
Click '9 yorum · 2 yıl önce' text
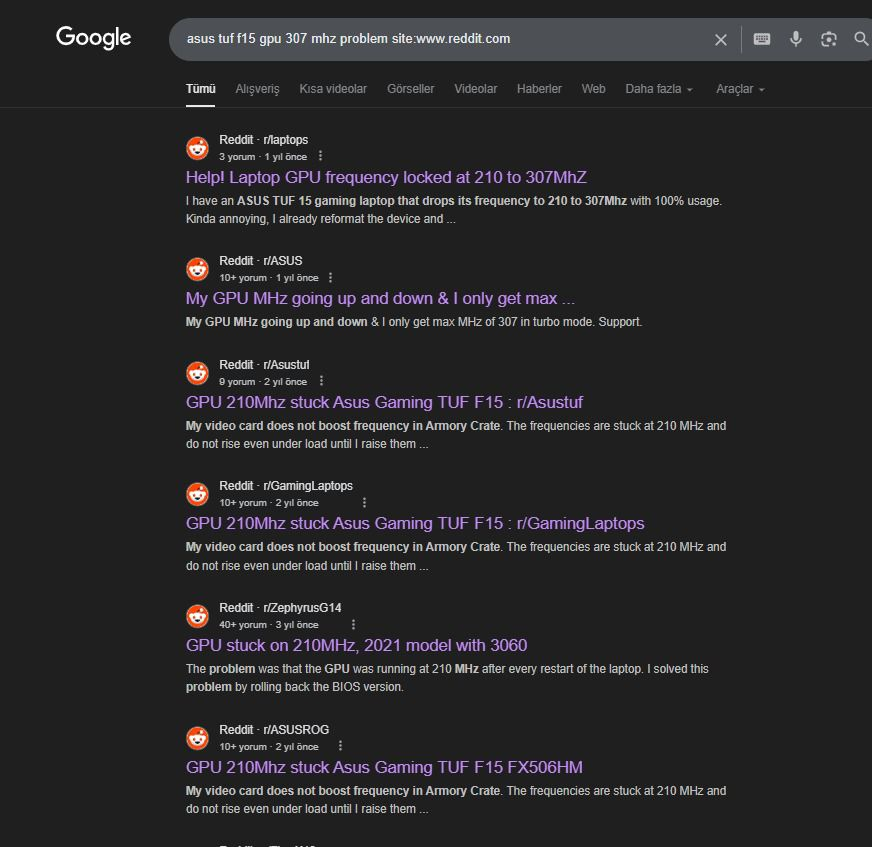coord(263,382)
